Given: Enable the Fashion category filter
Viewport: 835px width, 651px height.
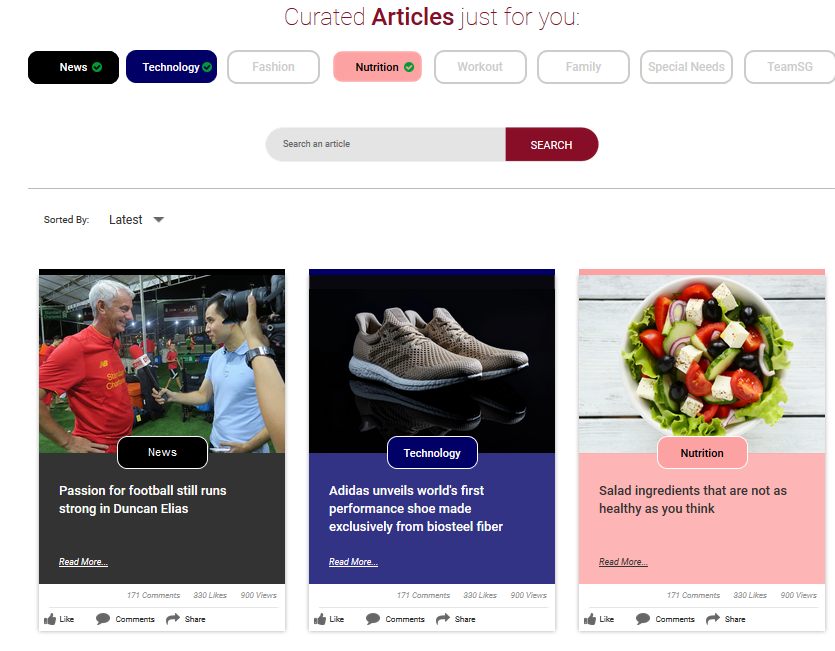Looking at the screenshot, I should 274,67.
